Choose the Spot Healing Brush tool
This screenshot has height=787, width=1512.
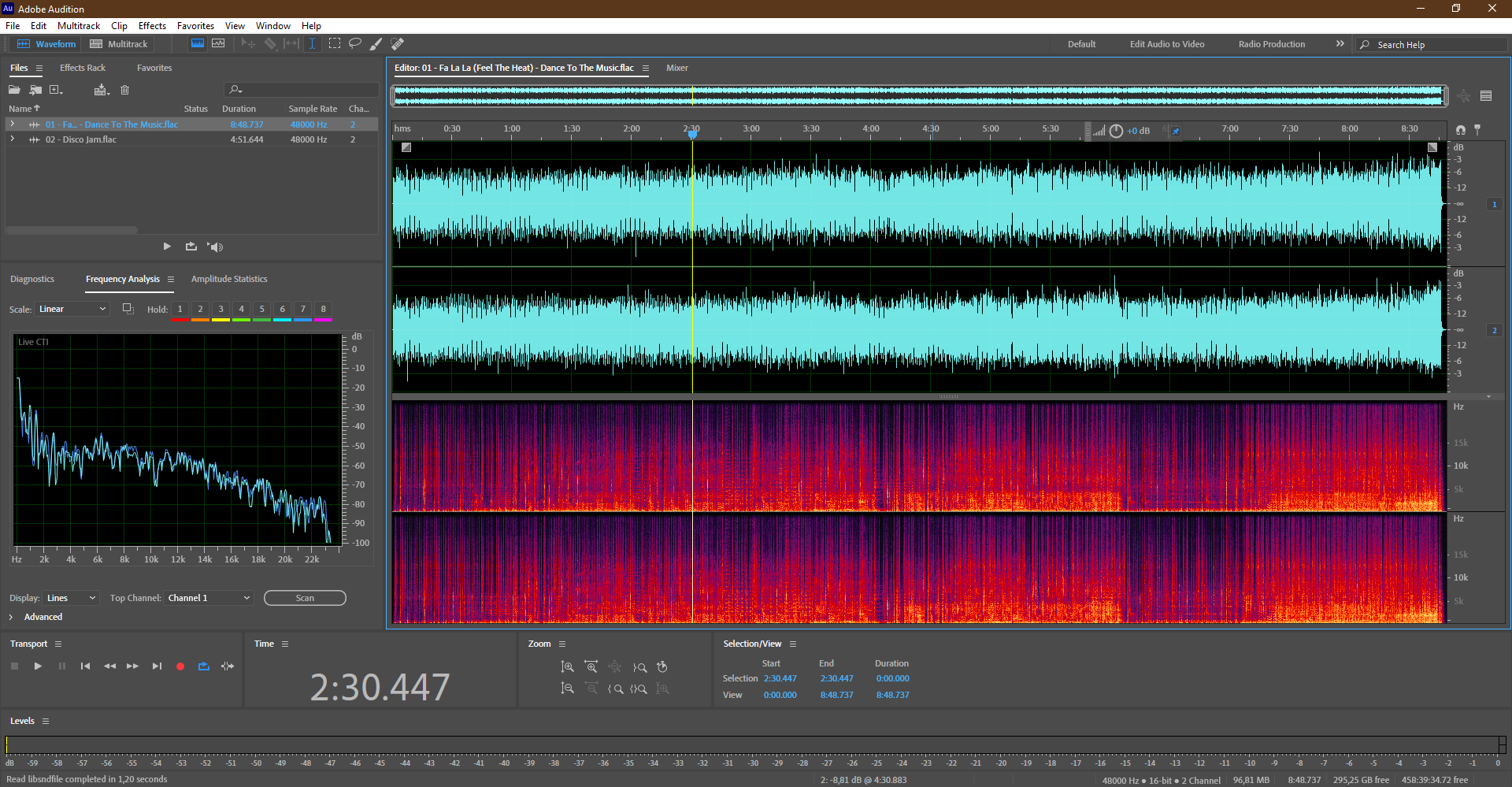coord(398,44)
